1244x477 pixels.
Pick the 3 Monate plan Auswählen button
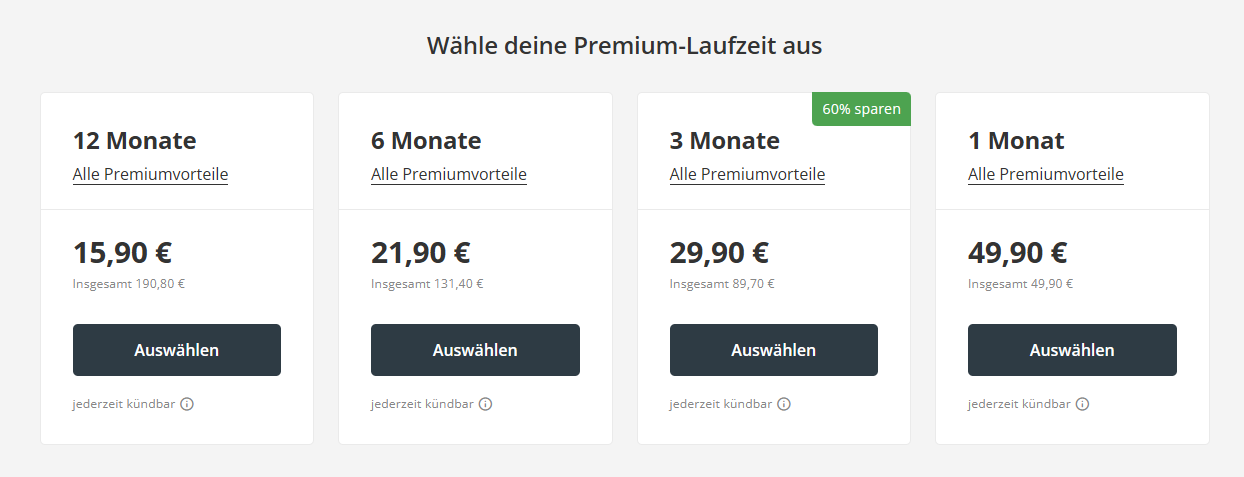point(774,350)
